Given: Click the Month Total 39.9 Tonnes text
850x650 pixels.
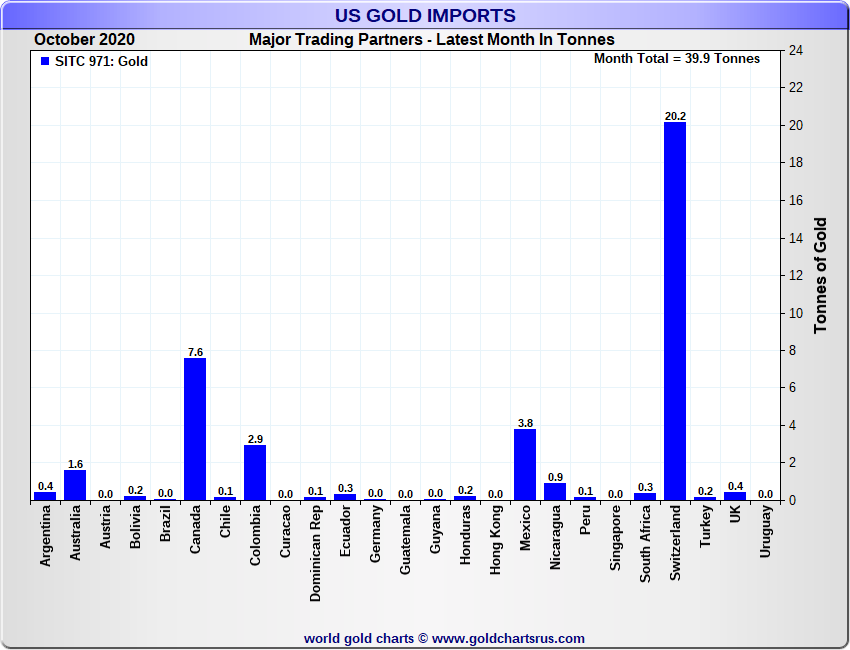Looking at the screenshot, I should pyautogui.click(x=676, y=59).
